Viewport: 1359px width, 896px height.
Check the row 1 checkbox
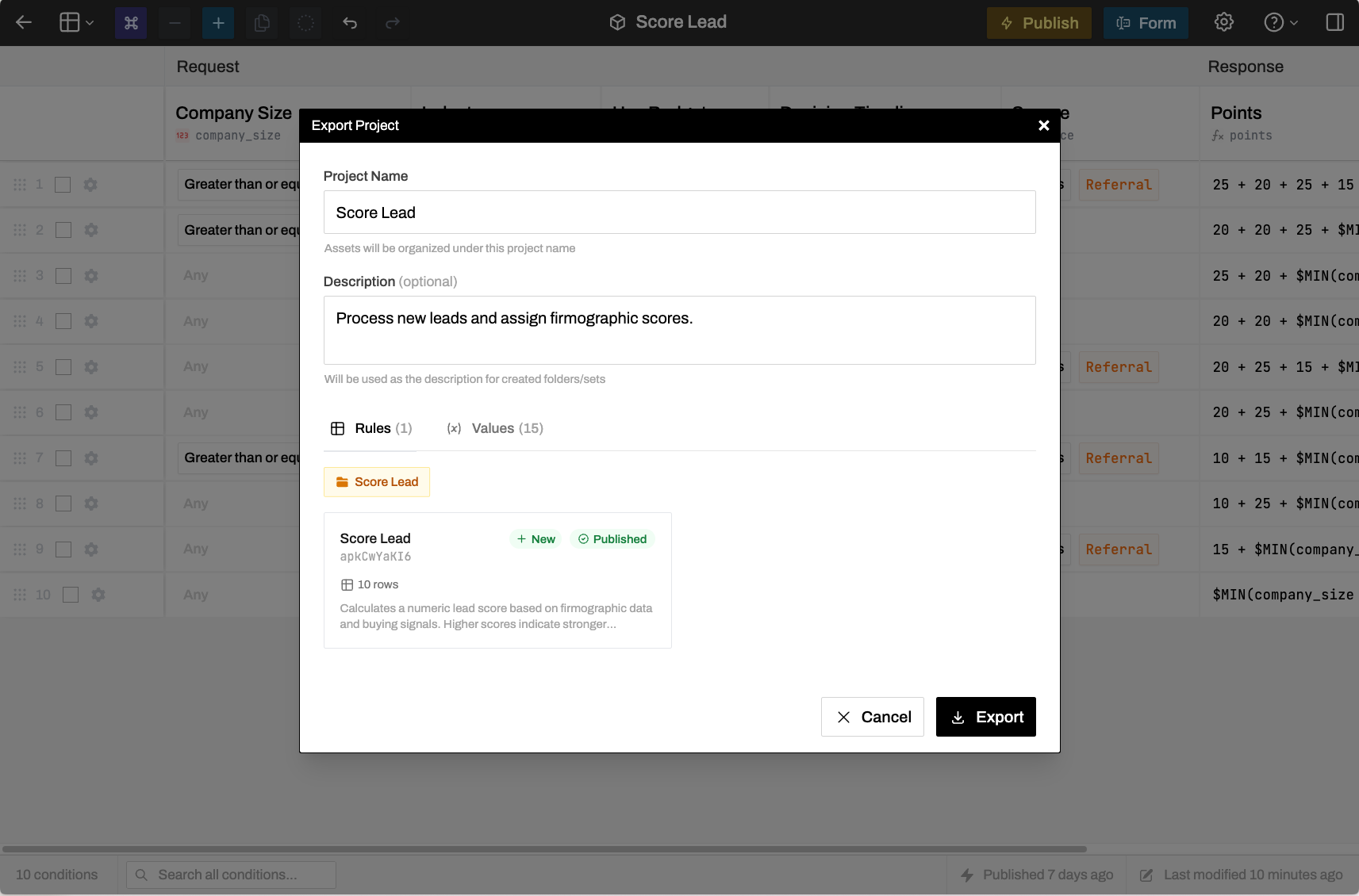point(63,185)
